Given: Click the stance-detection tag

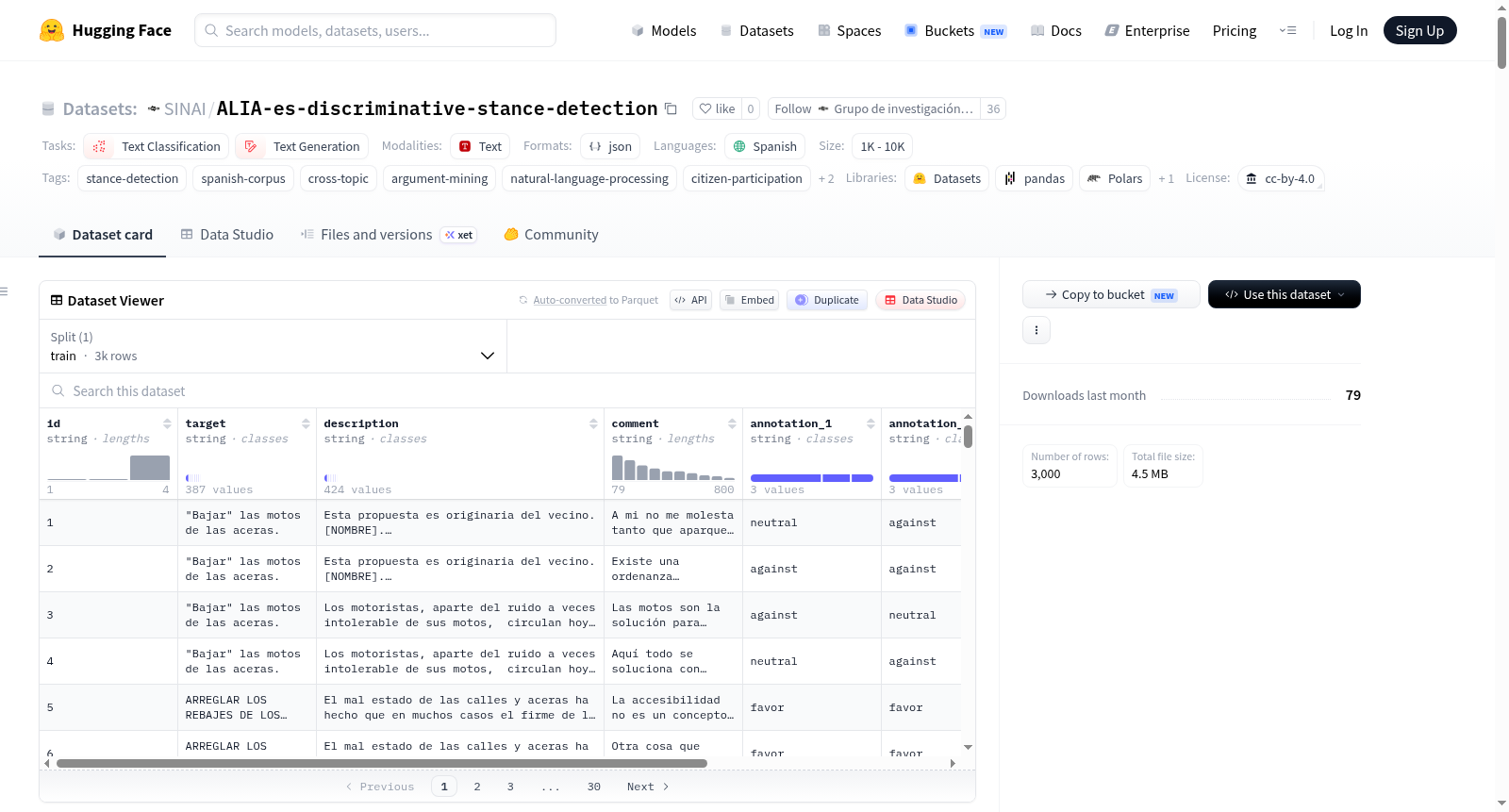Looking at the screenshot, I should coord(132,178).
